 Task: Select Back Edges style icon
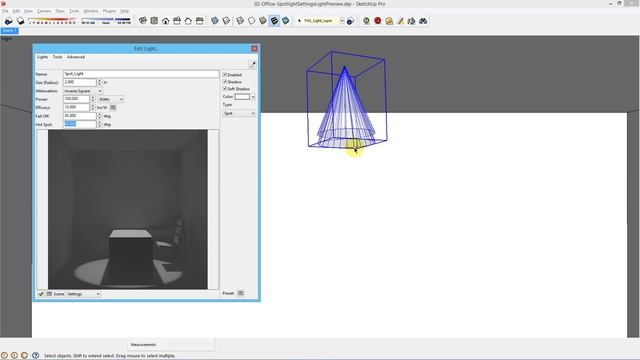(226, 20)
